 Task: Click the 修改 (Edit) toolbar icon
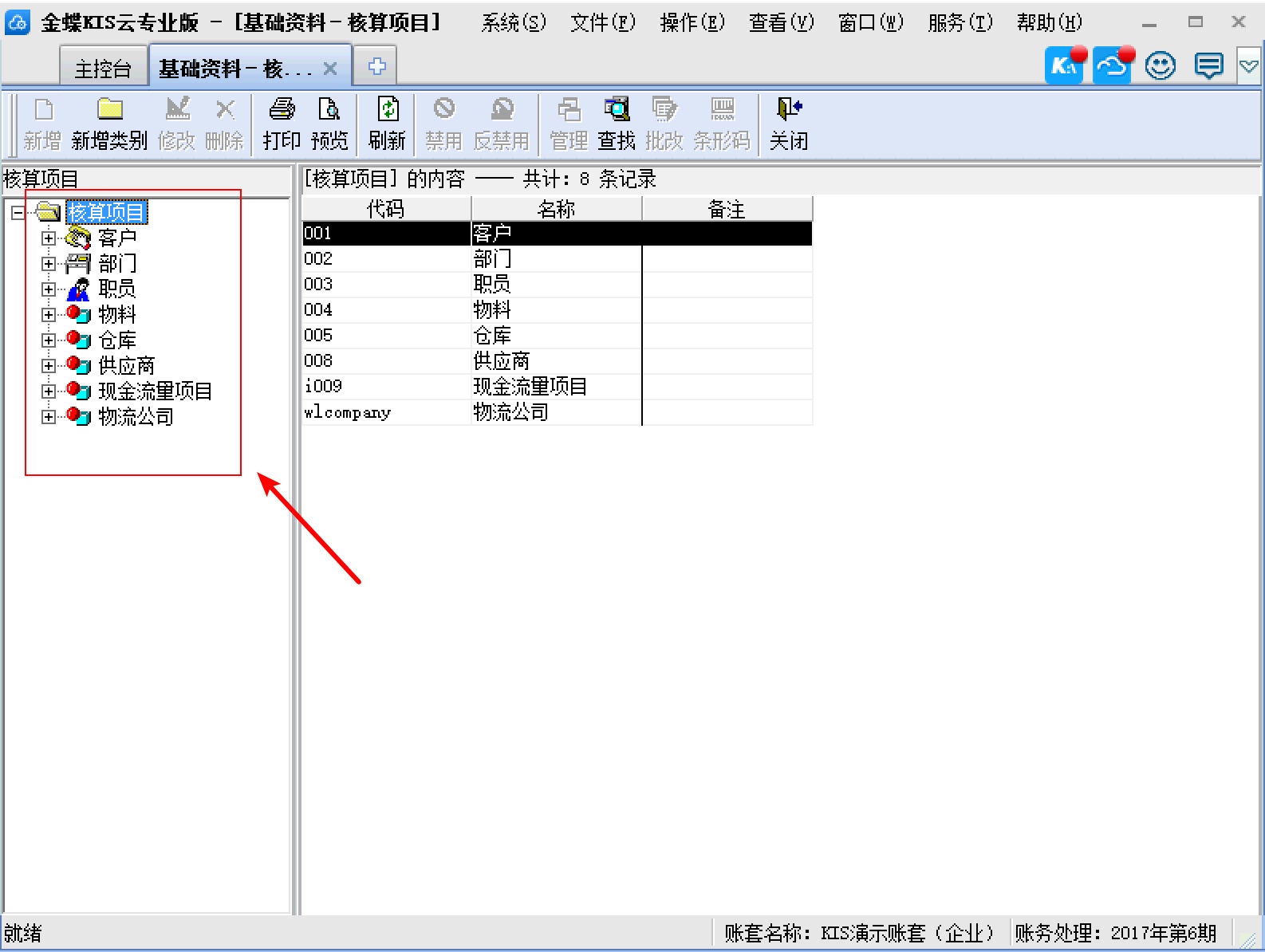point(177,109)
